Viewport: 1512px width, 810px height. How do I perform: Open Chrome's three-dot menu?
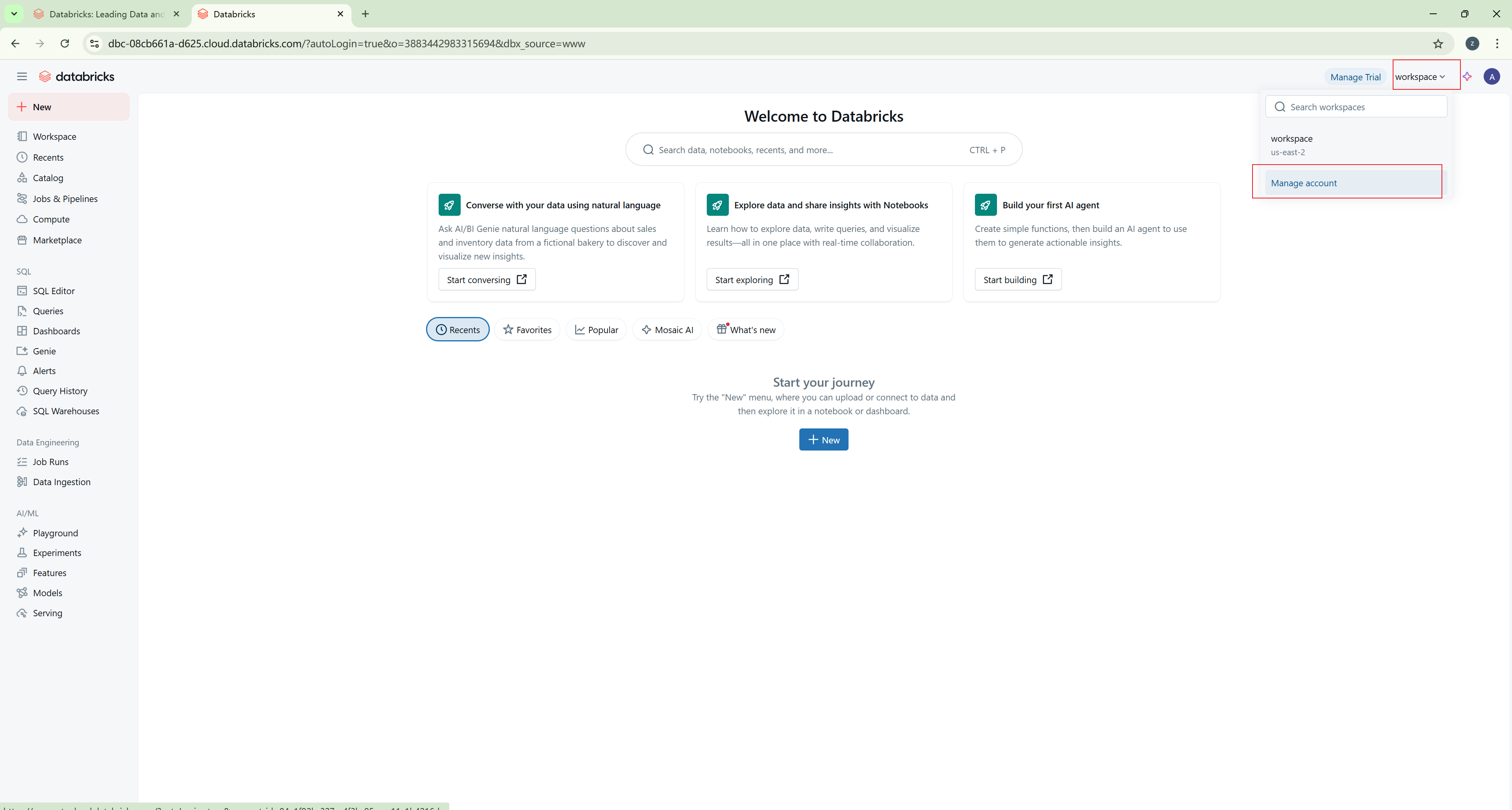point(1497,43)
